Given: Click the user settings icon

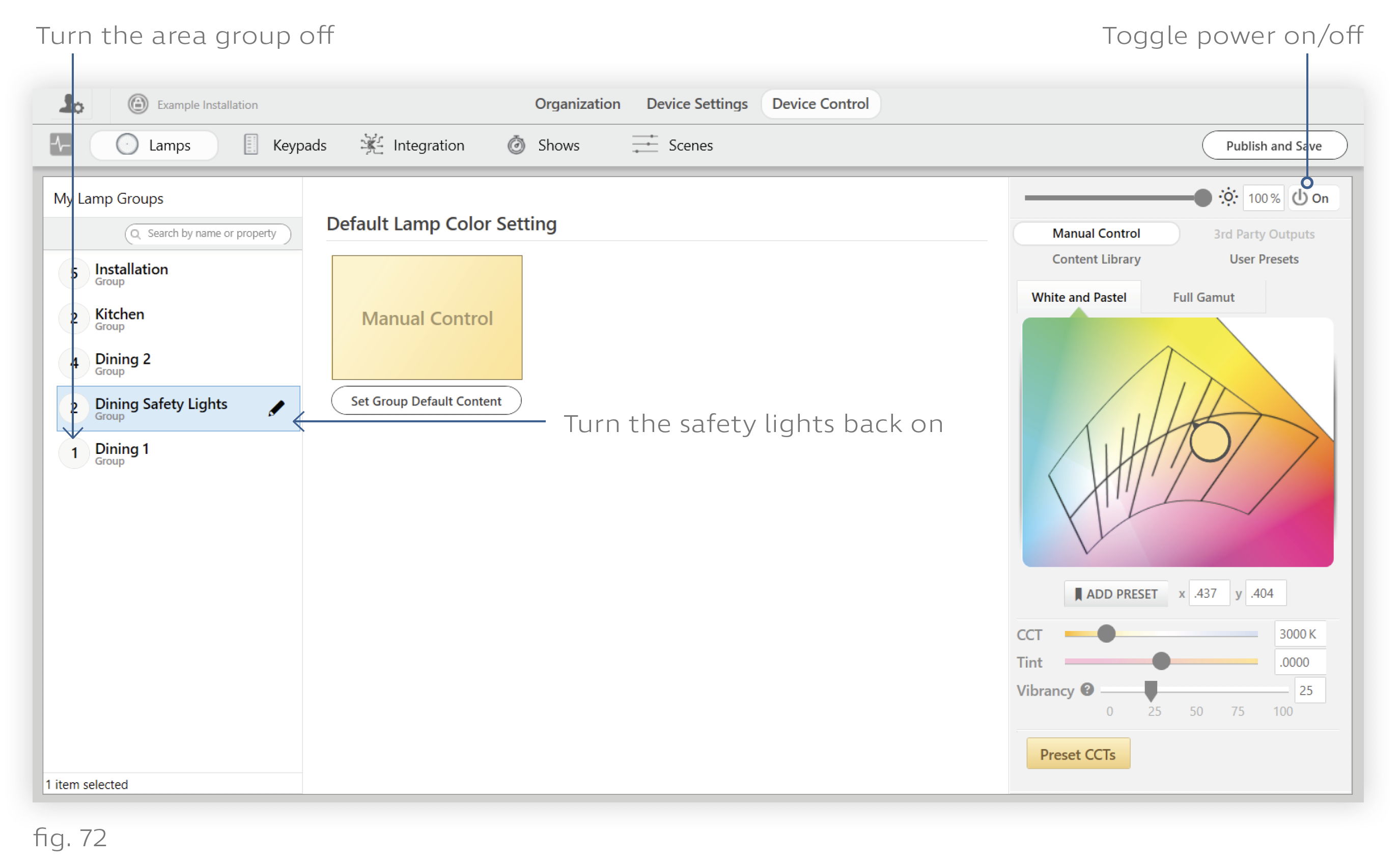Looking at the screenshot, I should click(71, 104).
